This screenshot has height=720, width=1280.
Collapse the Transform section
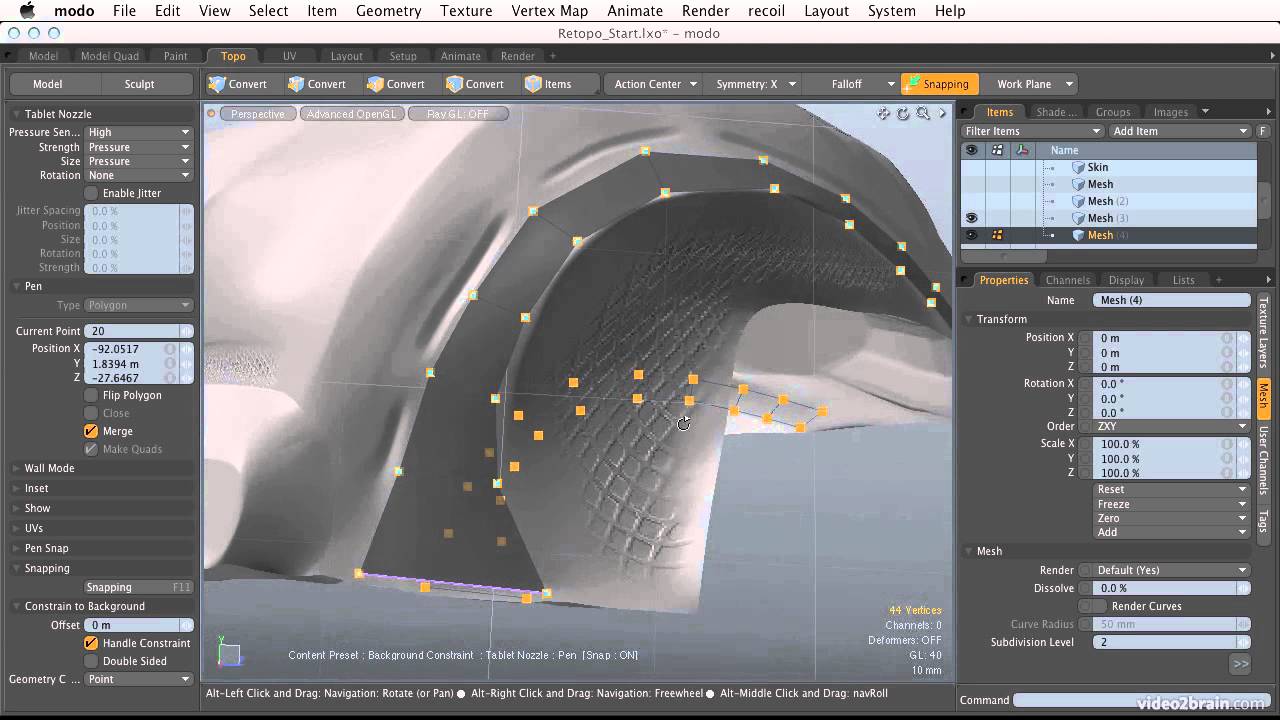[x=1001, y=319]
